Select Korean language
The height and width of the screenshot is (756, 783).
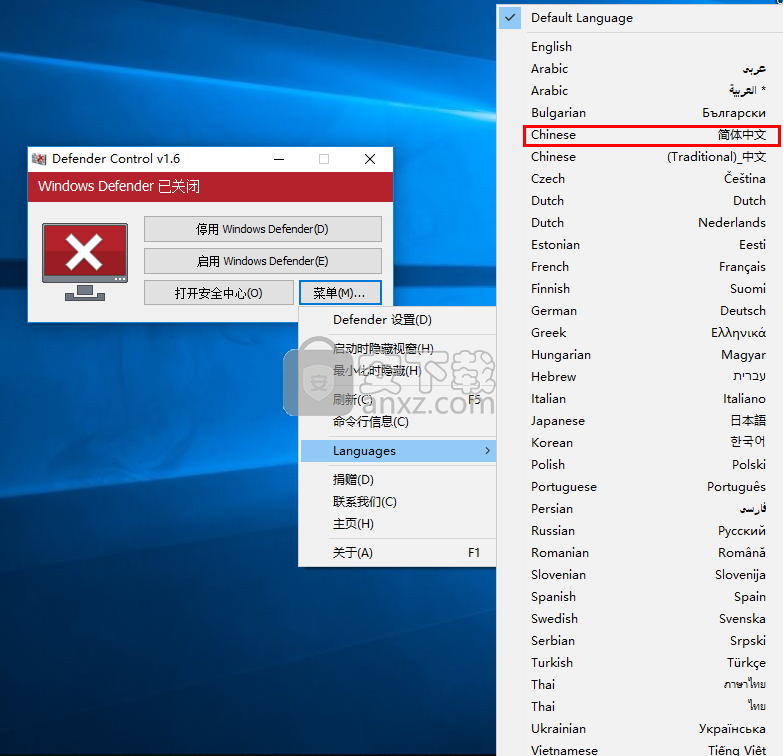coord(641,443)
